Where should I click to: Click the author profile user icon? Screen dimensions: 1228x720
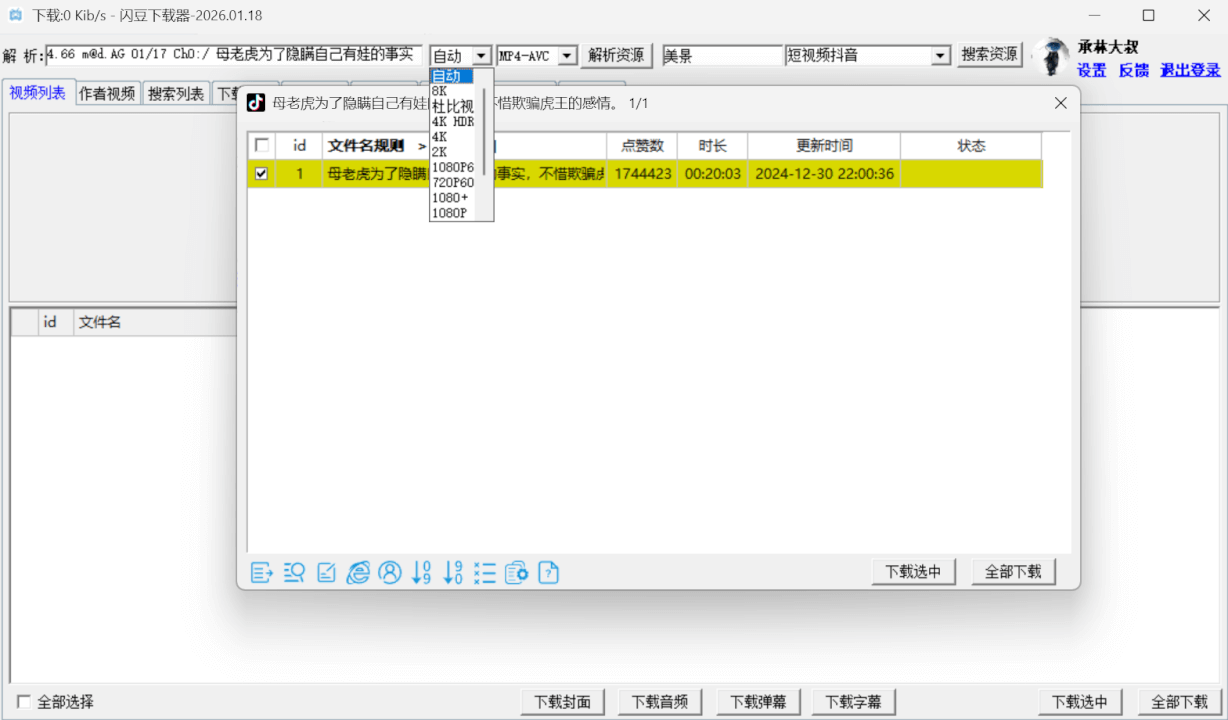click(x=390, y=573)
